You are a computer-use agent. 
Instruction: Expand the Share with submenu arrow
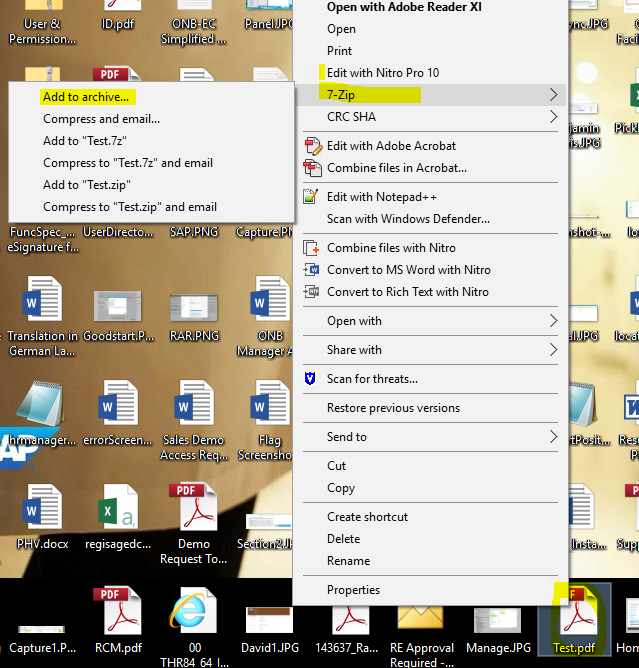pos(553,349)
